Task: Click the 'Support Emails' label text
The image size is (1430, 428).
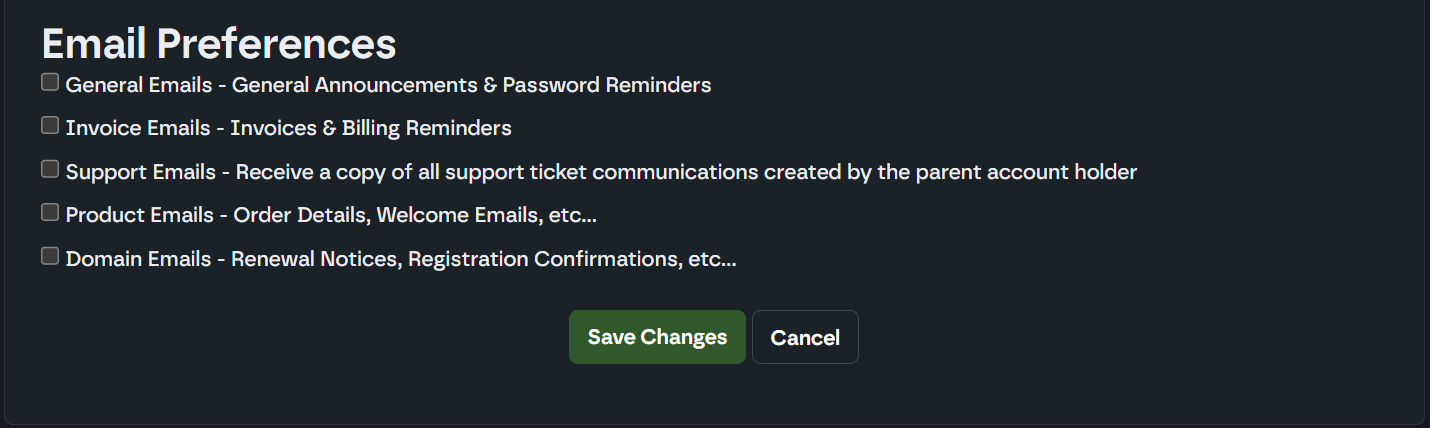Action: (141, 172)
